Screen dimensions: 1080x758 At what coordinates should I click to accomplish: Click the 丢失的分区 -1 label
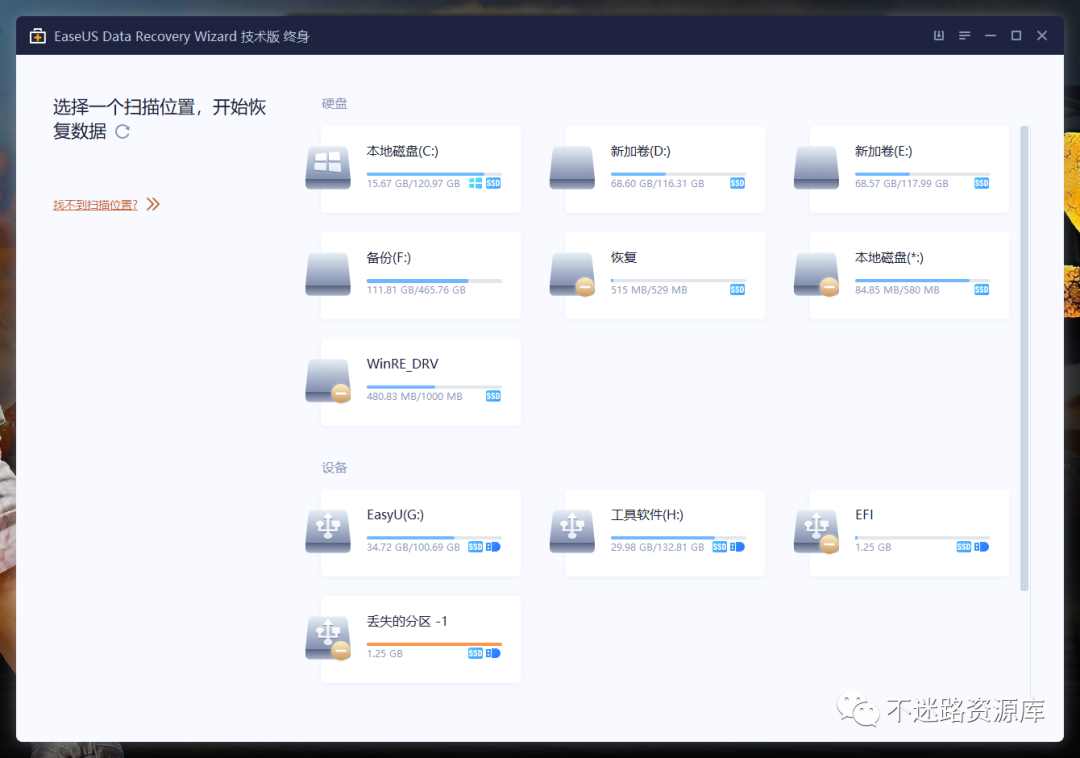(x=407, y=621)
